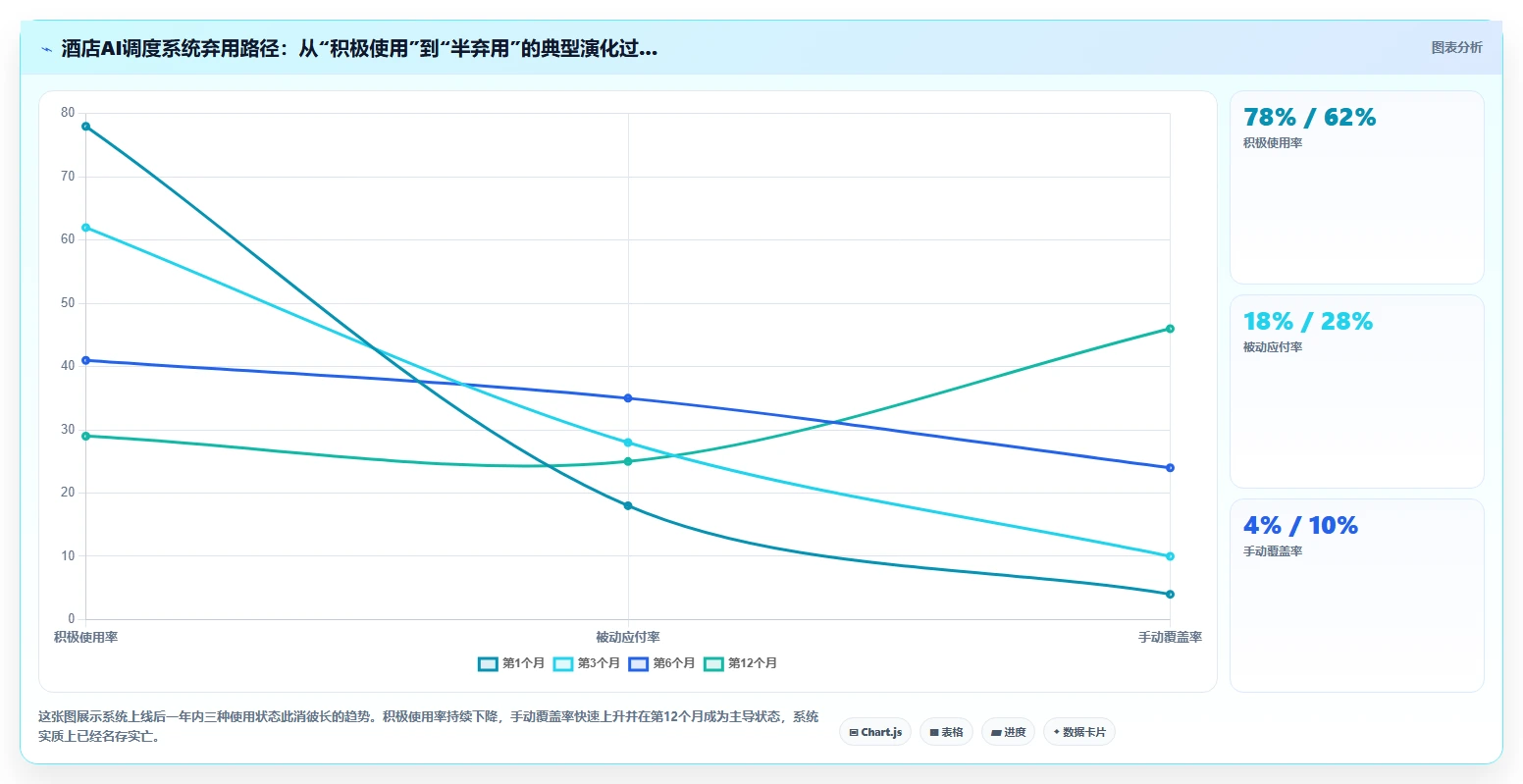
Task: Click the 第3个月 point at 10 on 手动覆盖率
Action: 1170,556
